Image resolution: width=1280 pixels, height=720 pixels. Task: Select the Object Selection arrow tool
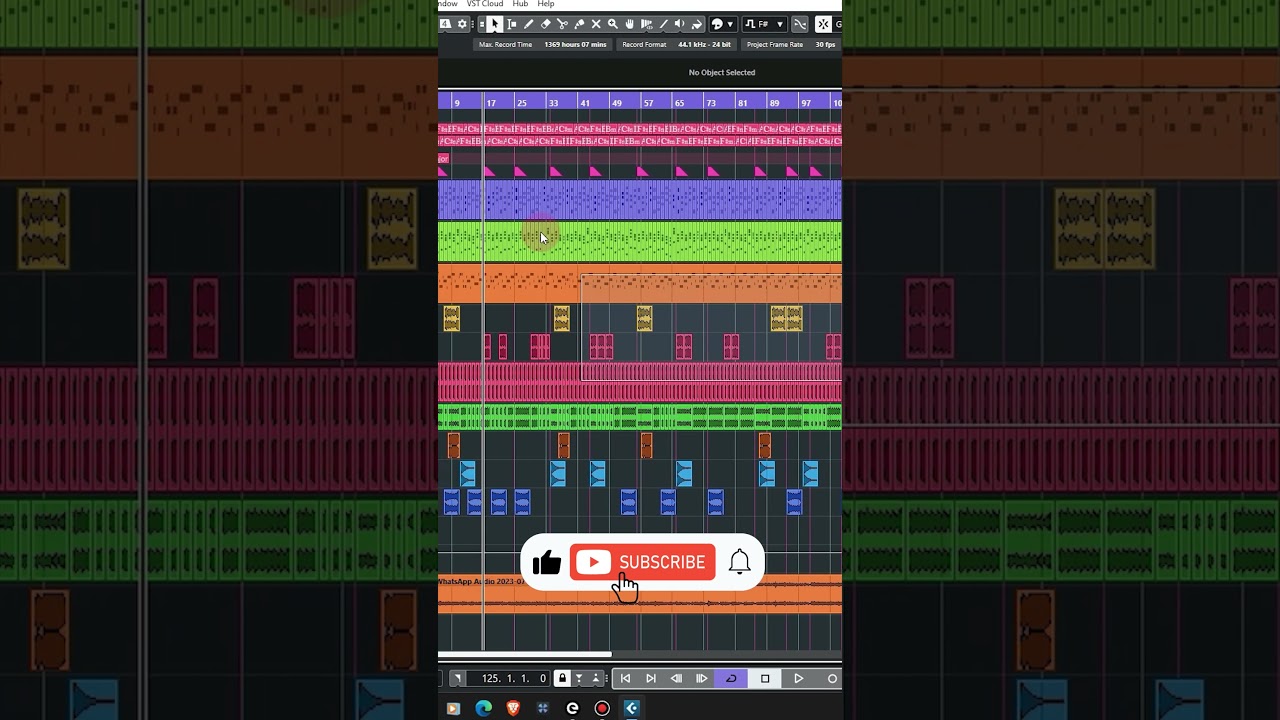[x=495, y=24]
